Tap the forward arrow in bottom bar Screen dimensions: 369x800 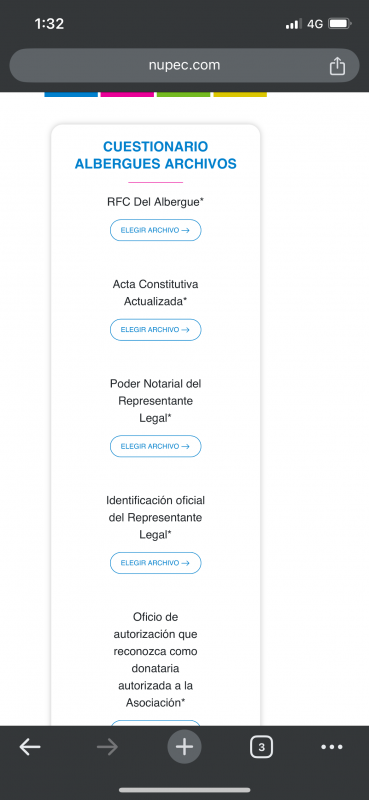coord(107,747)
